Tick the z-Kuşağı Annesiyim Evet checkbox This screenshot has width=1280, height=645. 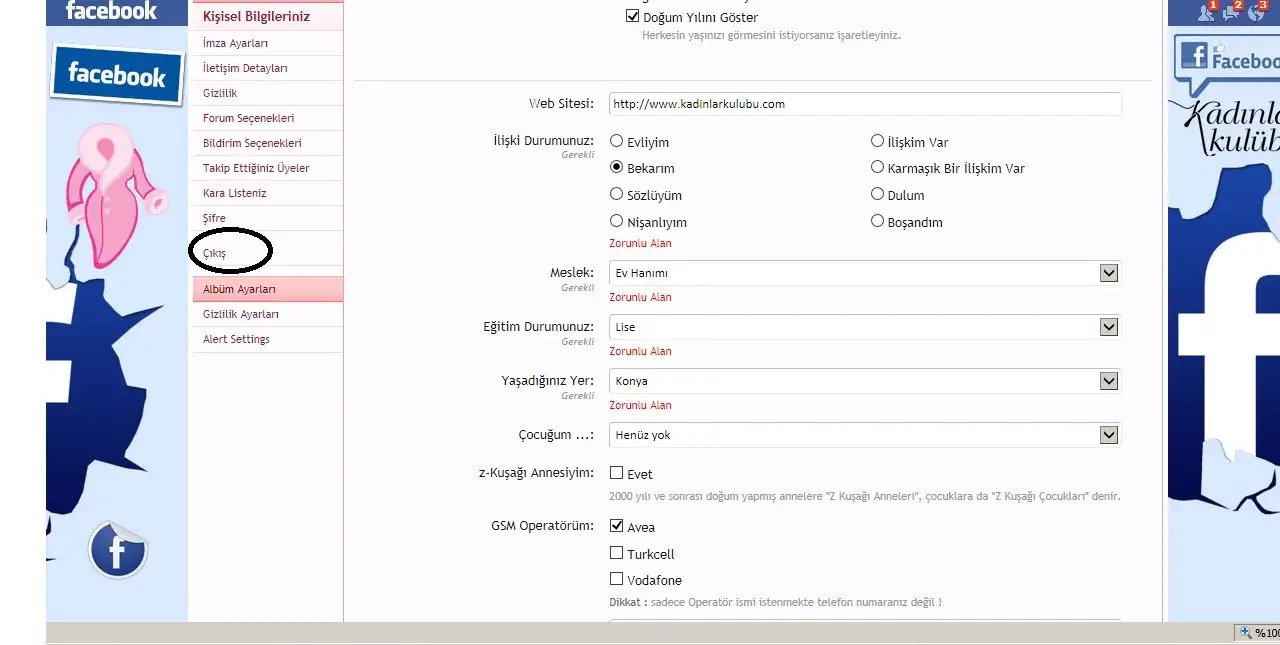point(617,473)
